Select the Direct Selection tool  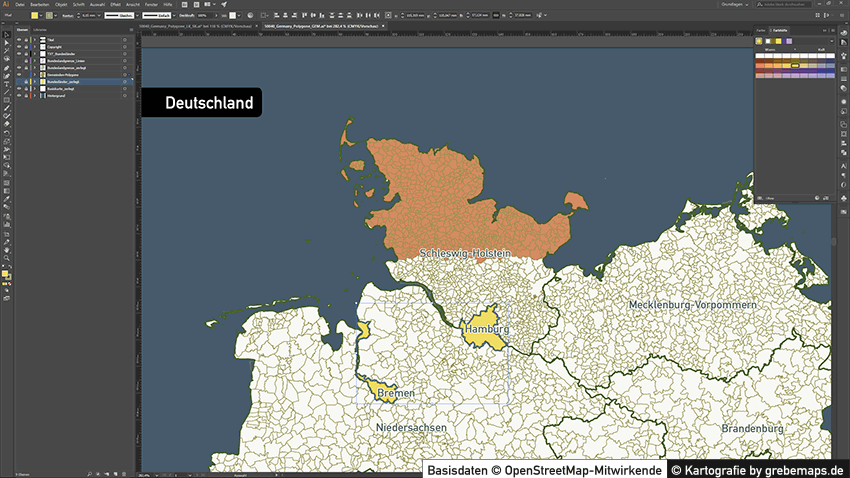[7, 43]
